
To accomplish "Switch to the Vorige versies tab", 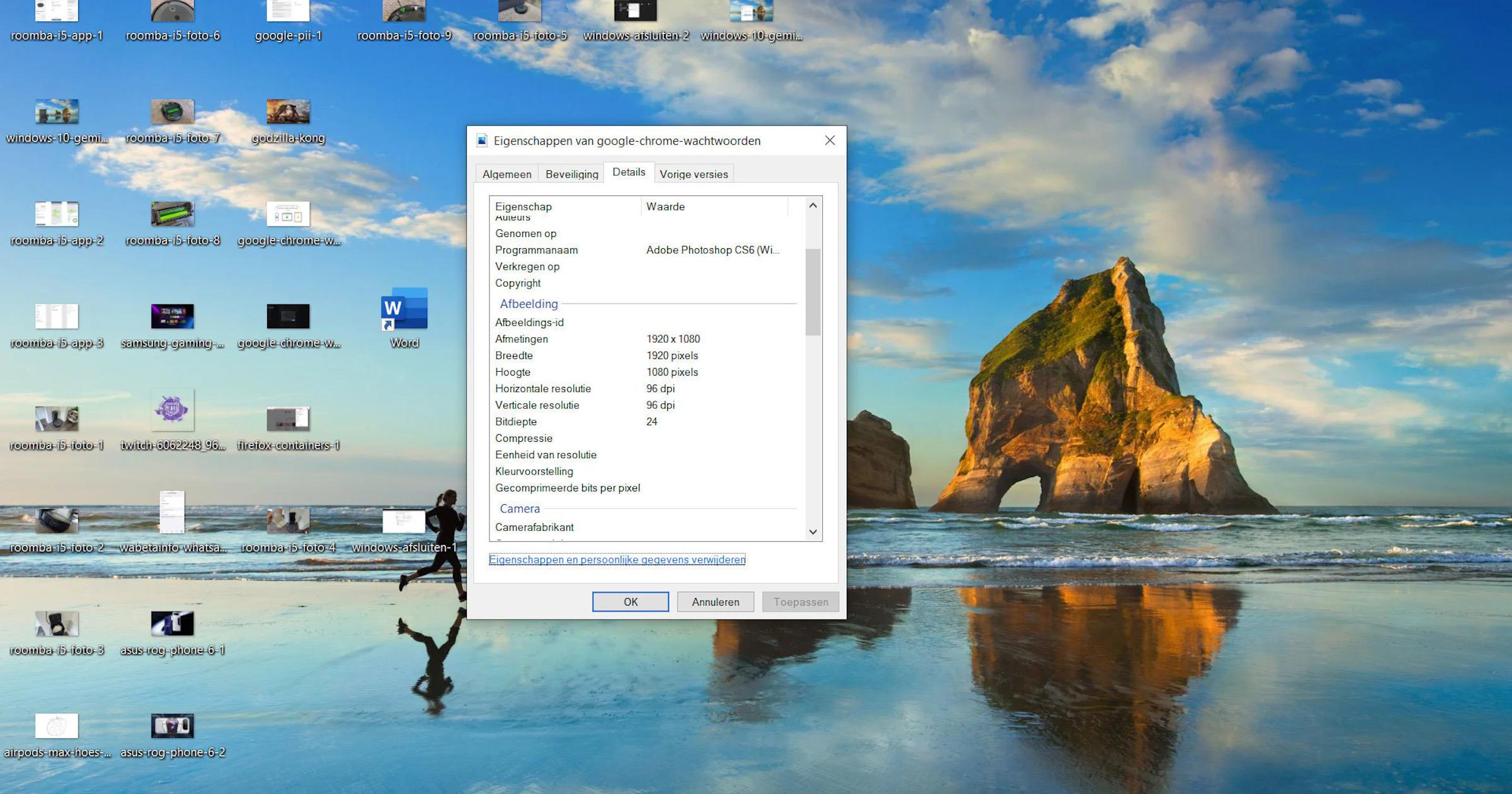I will (x=694, y=174).
